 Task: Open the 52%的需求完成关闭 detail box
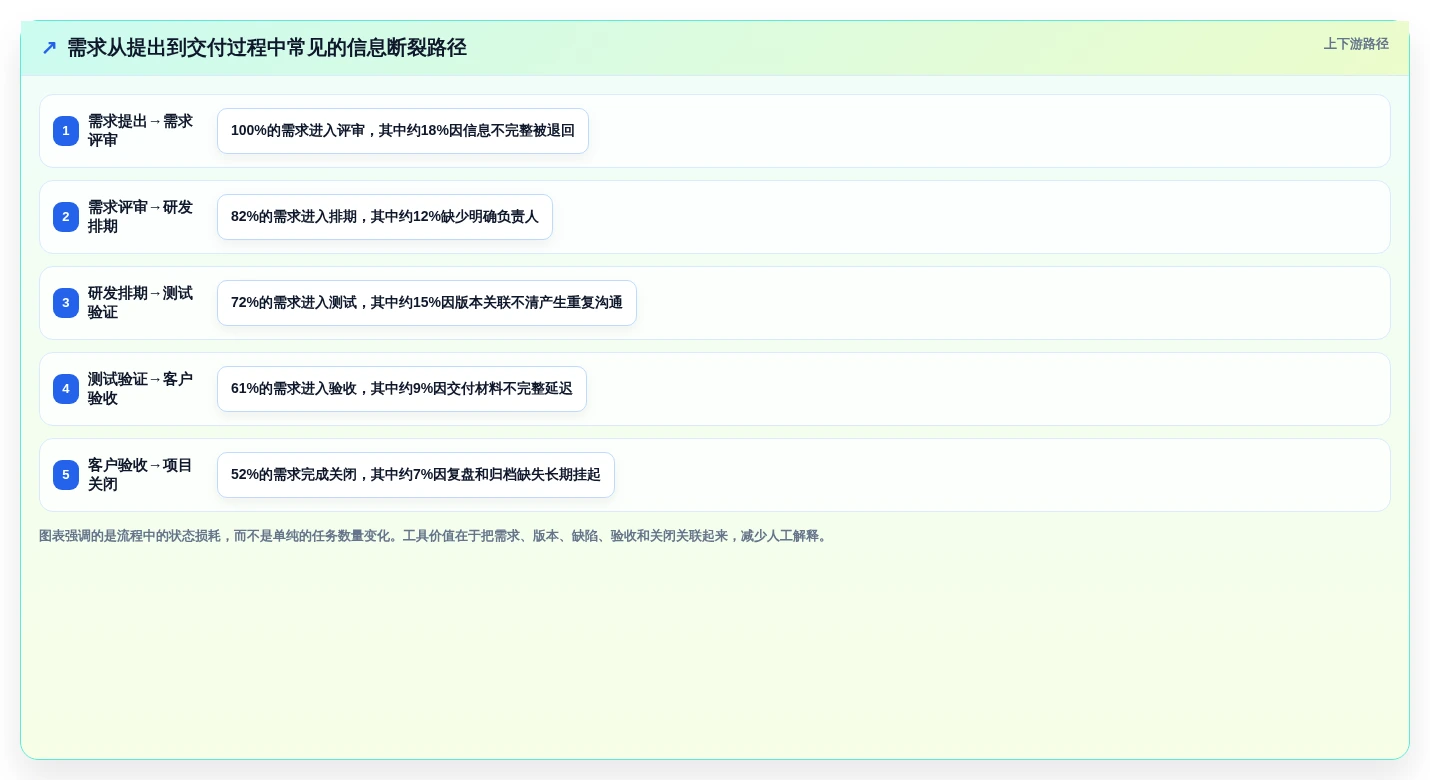[416, 475]
